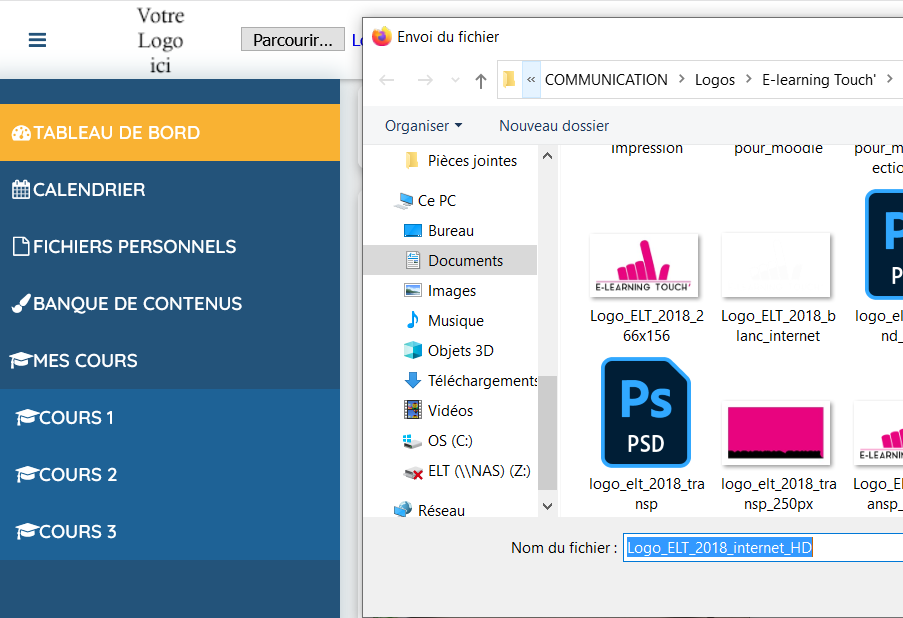
Task: Click the navigation pane scroll down arrow
Action: click(x=548, y=506)
